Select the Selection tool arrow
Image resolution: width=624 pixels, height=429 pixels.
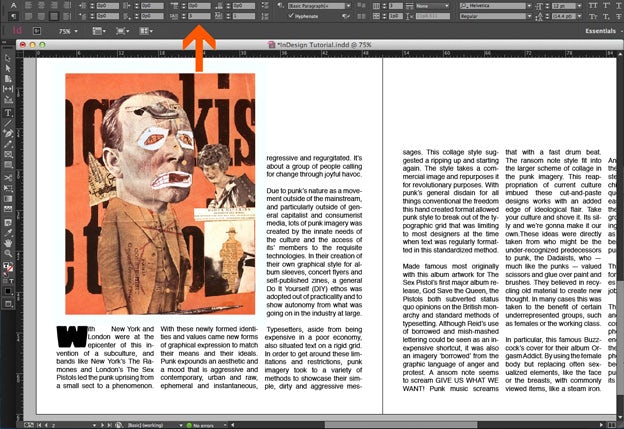coord(8,58)
